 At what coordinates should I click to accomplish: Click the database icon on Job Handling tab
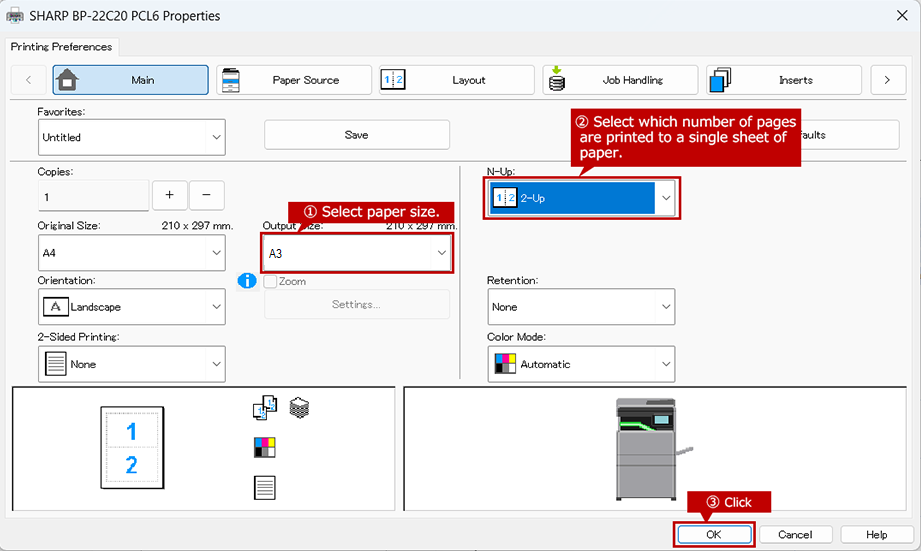pos(556,79)
